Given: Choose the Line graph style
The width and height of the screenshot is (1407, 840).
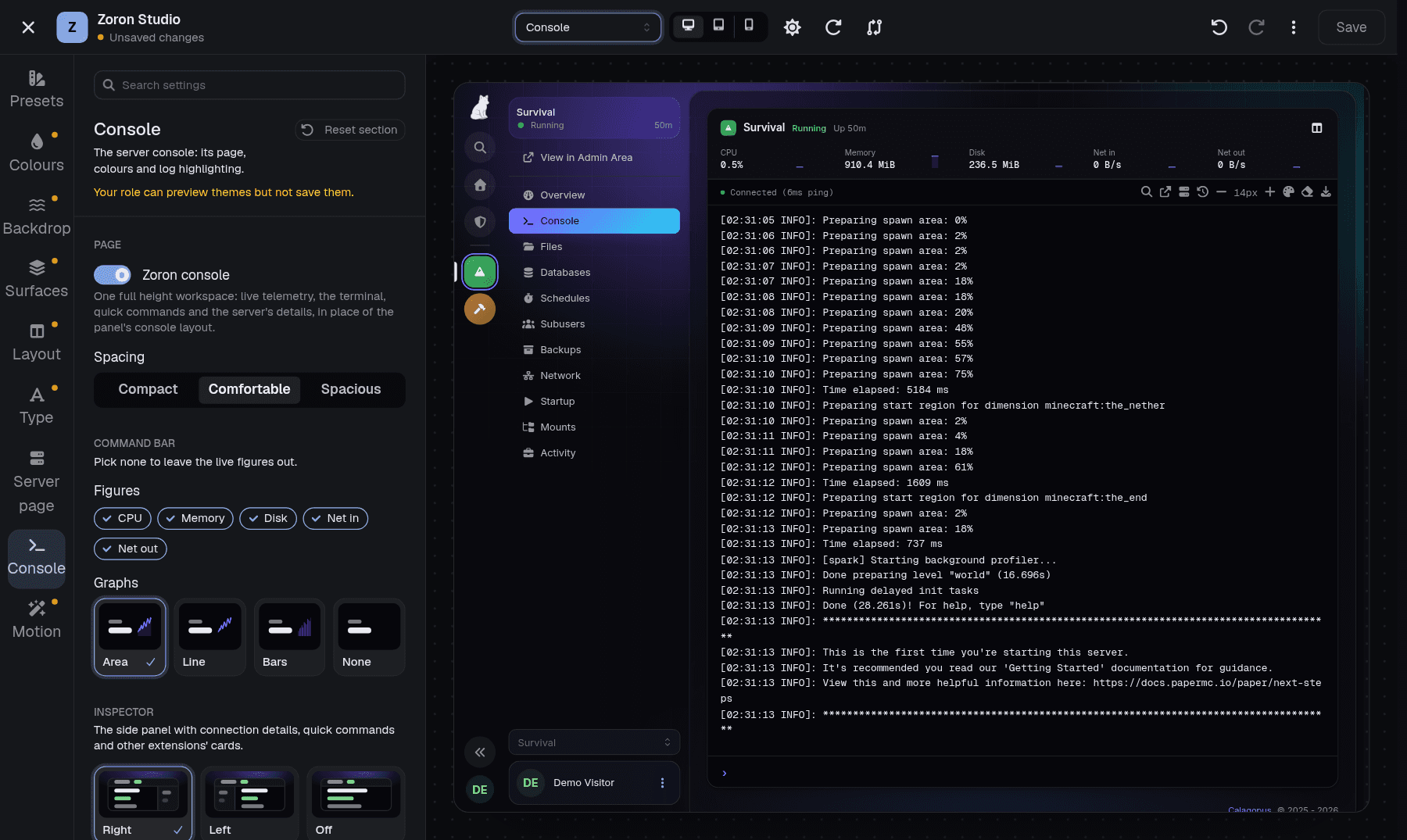Looking at the screenshot, I should (x=209, y=637).
